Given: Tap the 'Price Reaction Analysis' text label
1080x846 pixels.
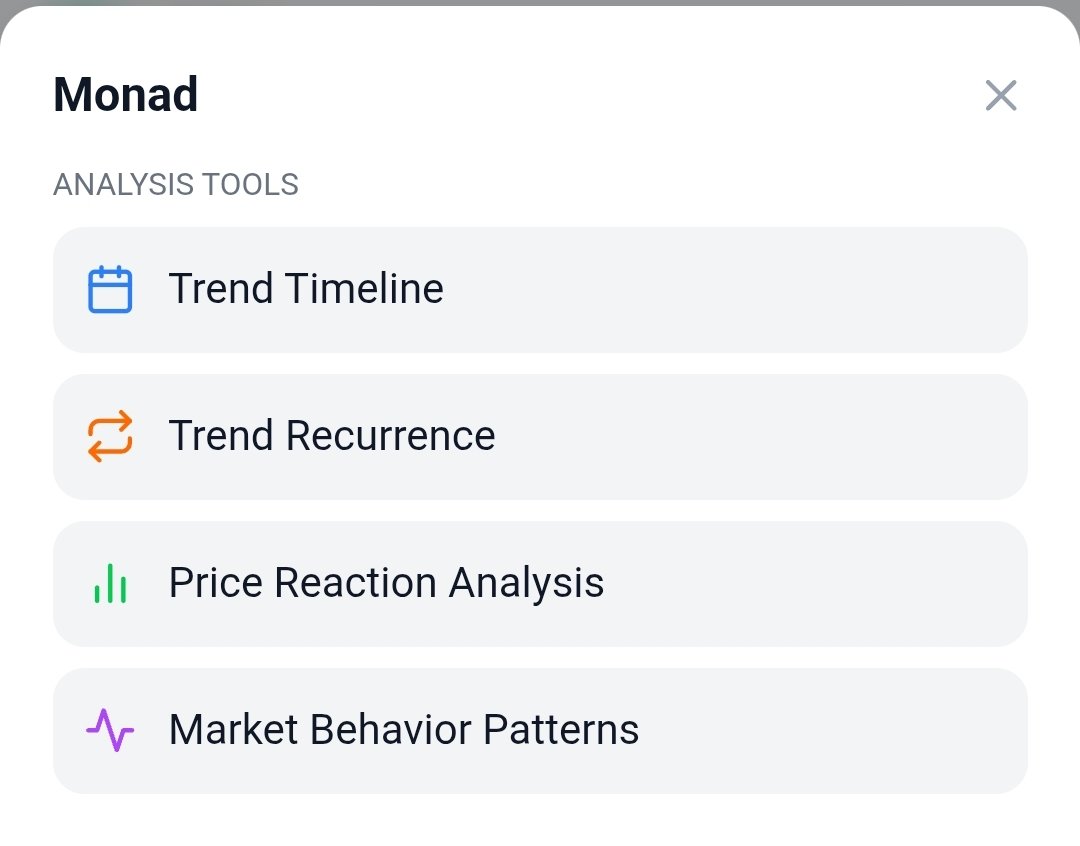Looking at the screenshot, I should click(386, 584).
